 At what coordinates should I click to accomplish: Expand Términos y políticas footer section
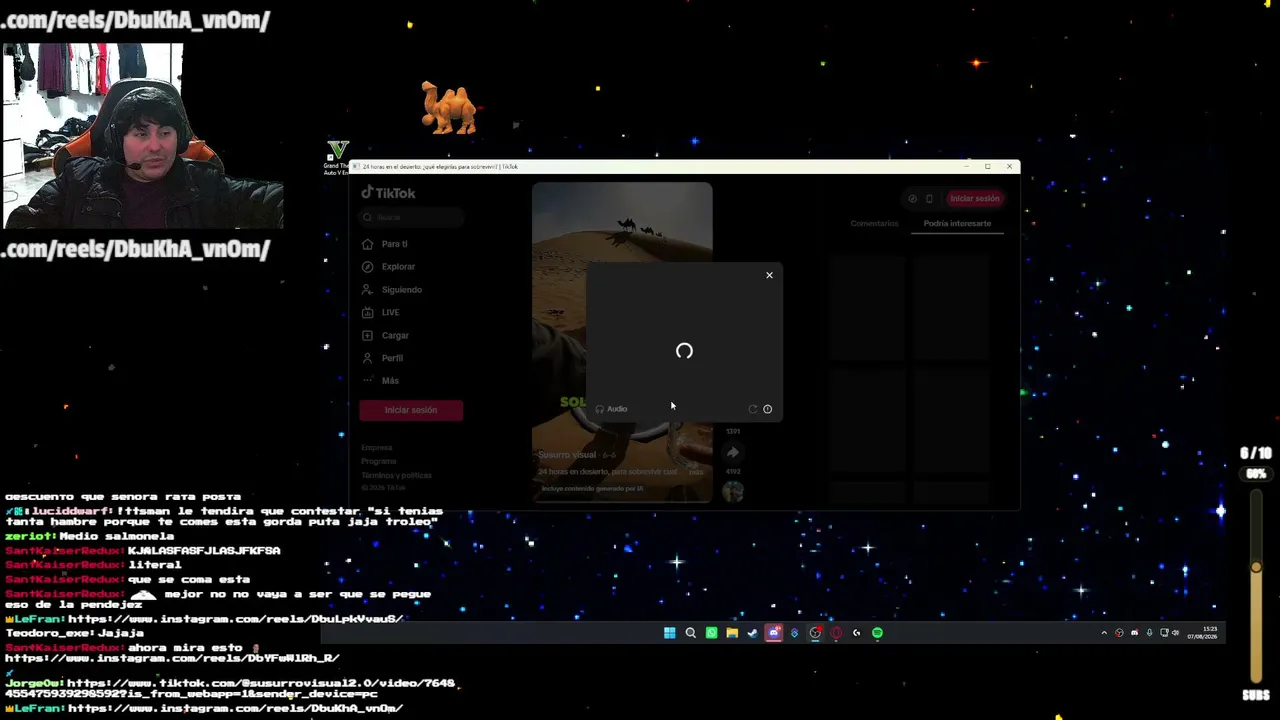[396, 475]
